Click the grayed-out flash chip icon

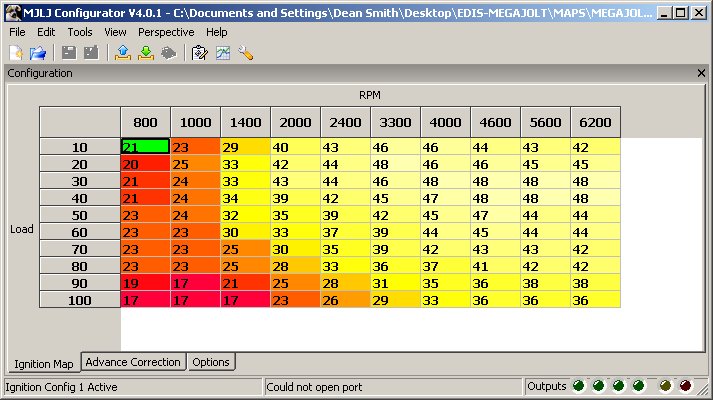pos(168,53)
